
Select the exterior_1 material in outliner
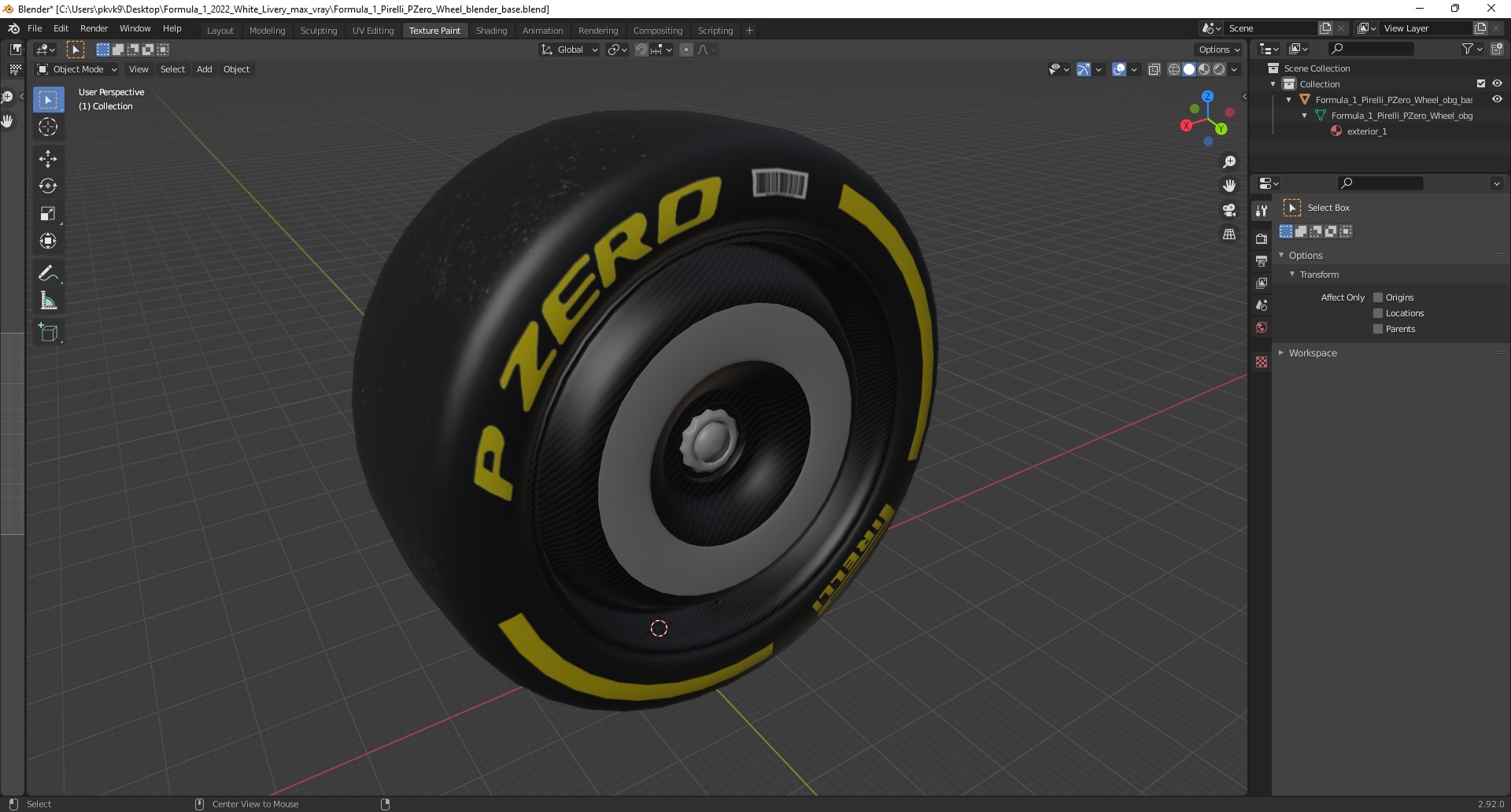[x=1366, y=131]
